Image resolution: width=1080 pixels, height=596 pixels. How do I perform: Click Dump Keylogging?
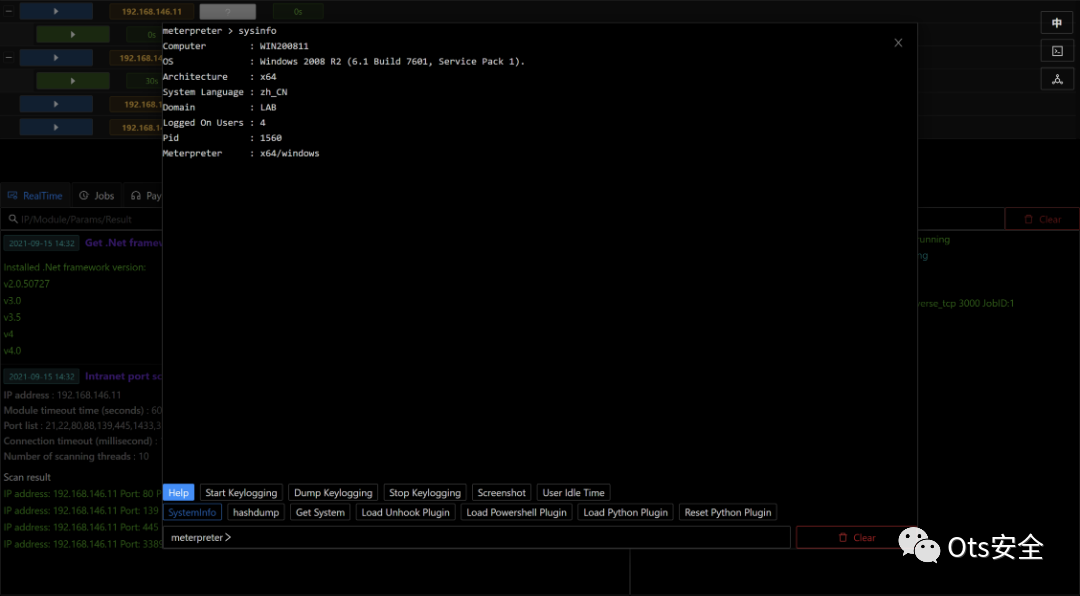click(333, 493)
